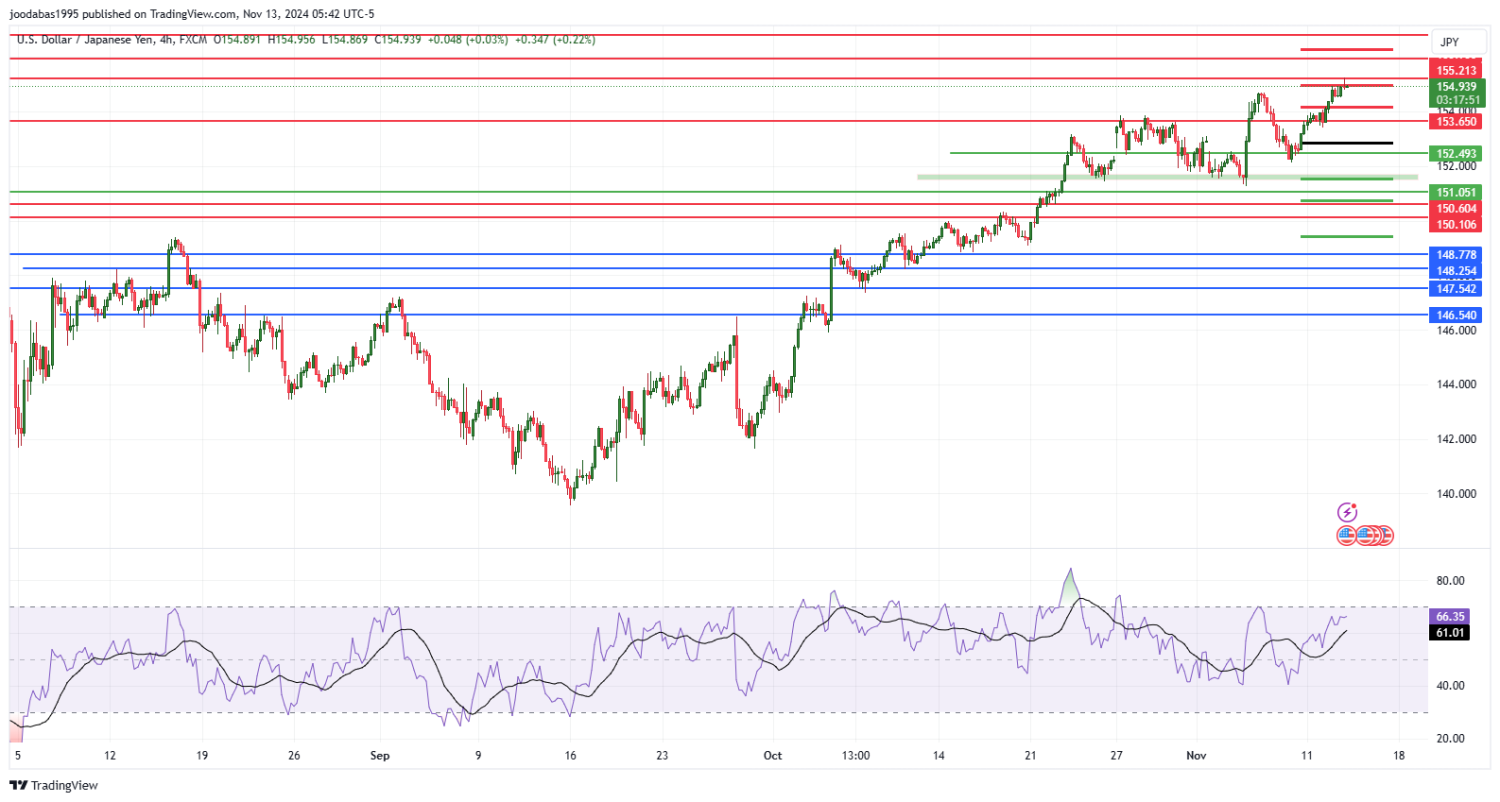Click the leftmost US flag economic event icon
The height and width of the screenshot is (802, 1500).
click(1346, 535)
